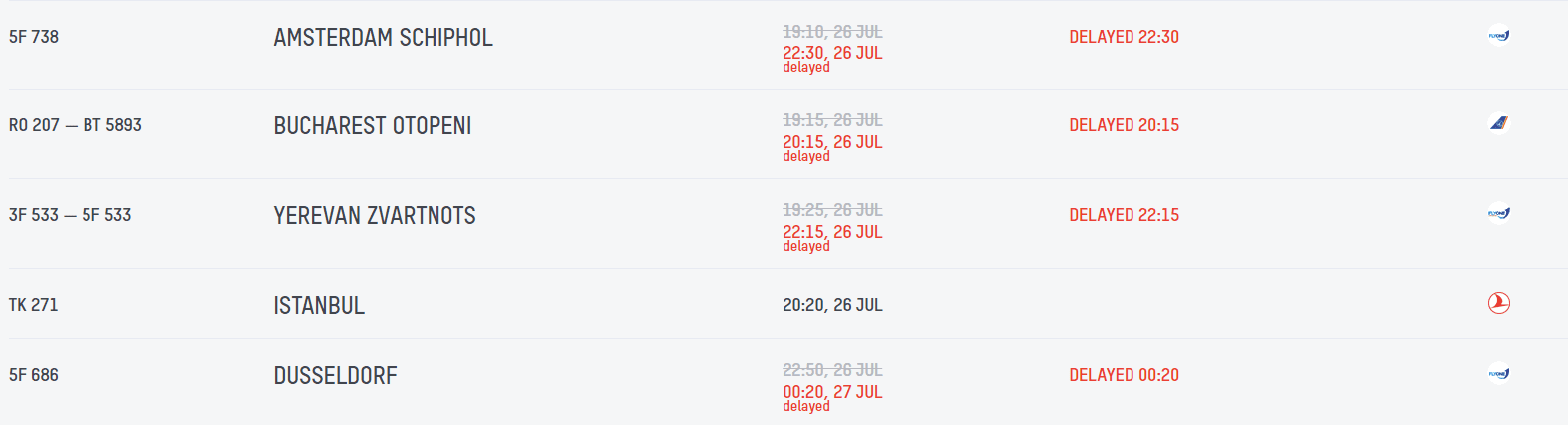
Task: Click the Turkish Airlines logo for Istanbul
Action: (x=1498, y=303)
